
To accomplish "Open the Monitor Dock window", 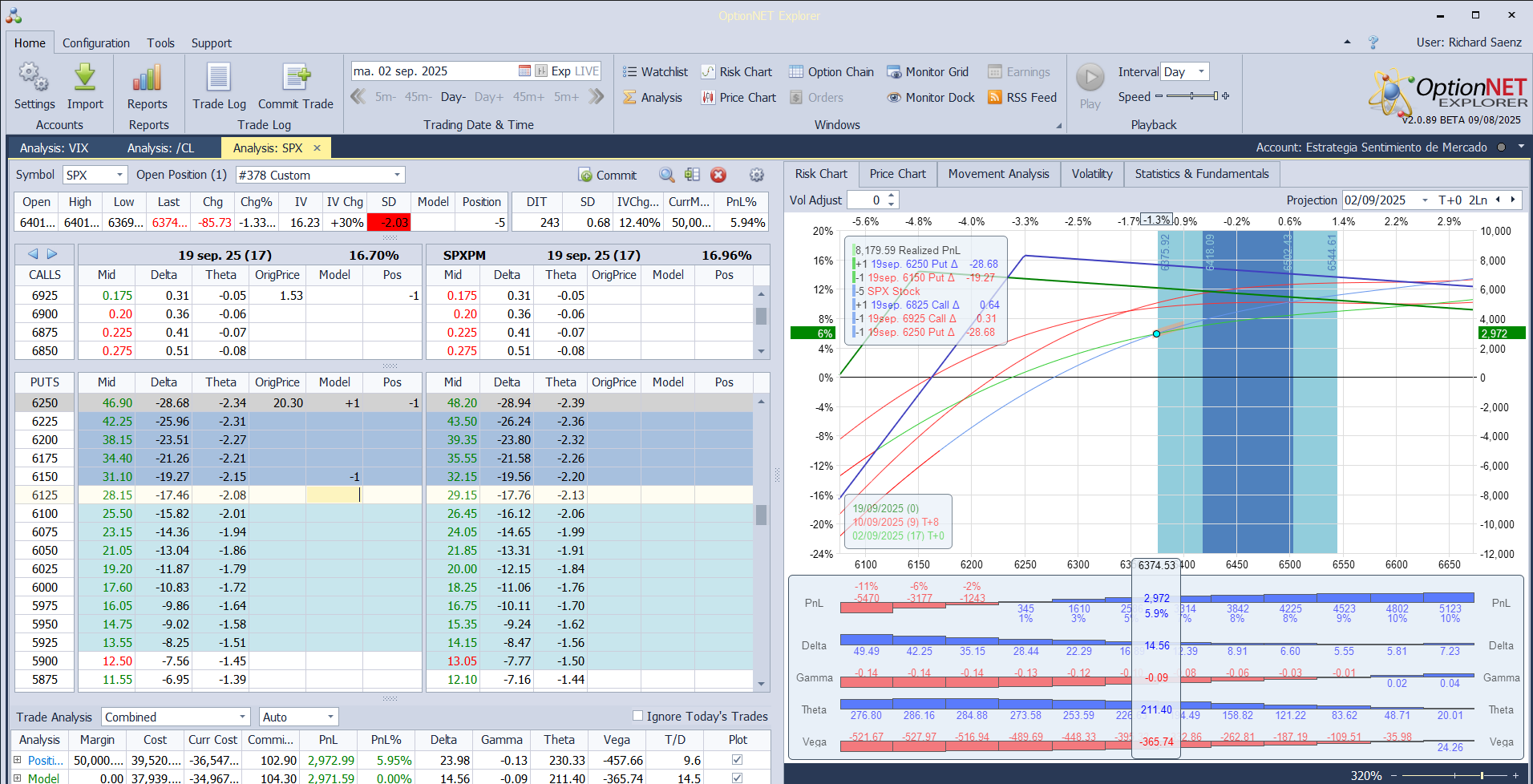I will coord(930,98).
